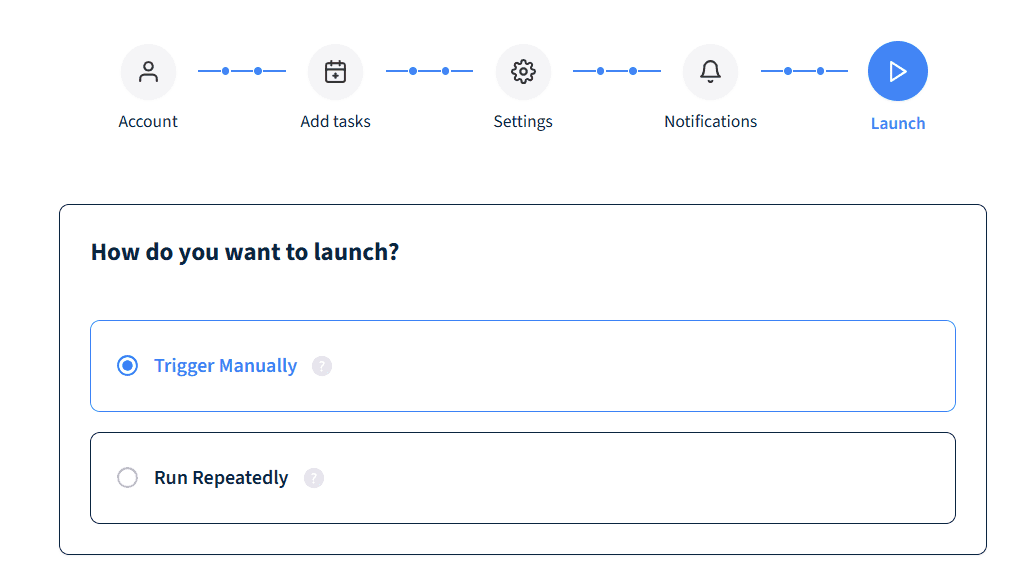Show help for Trigger Manually
Screen dimensions: 1015x573
pos(321,366)
